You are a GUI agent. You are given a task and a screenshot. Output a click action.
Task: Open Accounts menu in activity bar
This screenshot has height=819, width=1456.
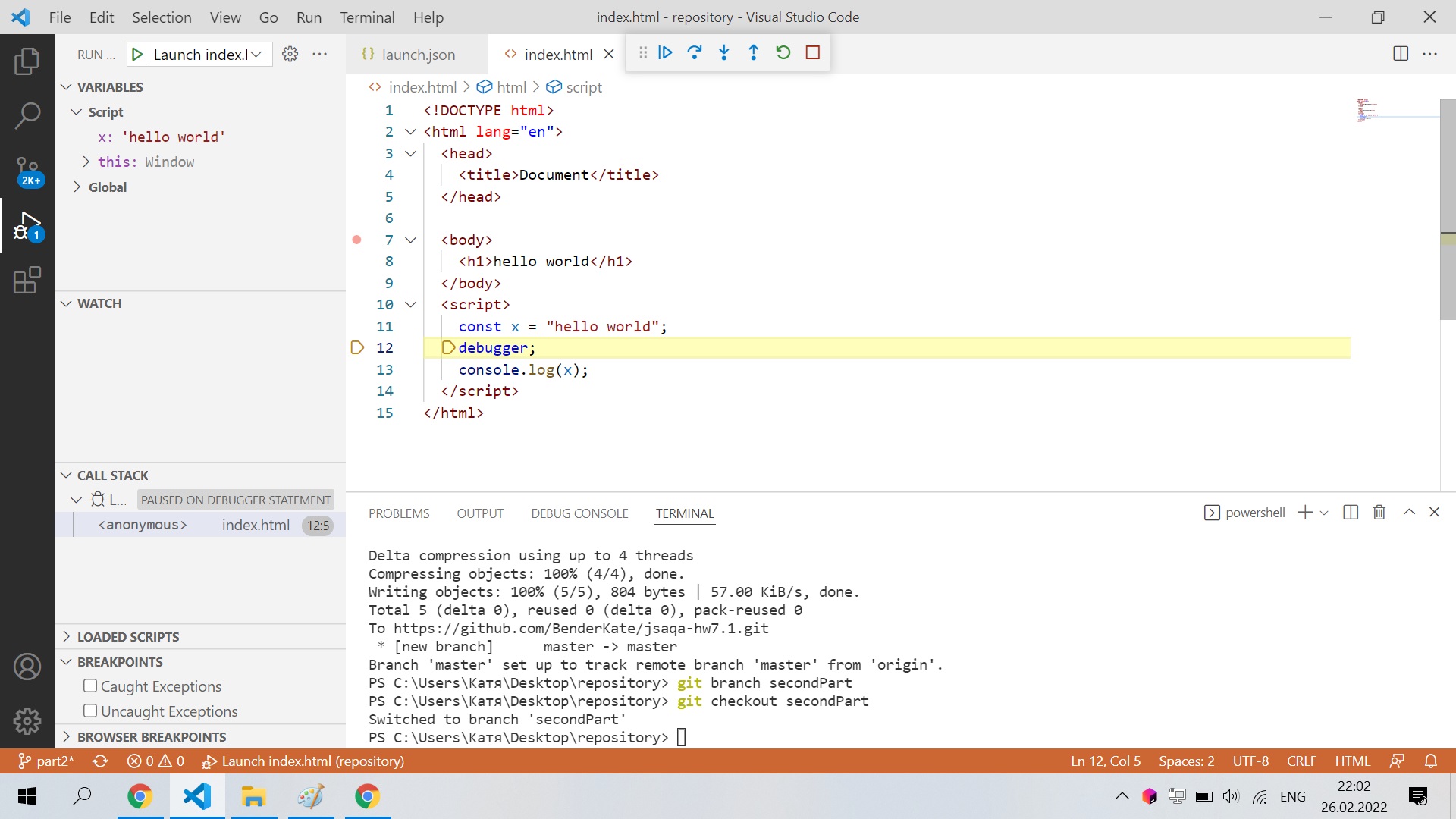click(x=27, y=667)
